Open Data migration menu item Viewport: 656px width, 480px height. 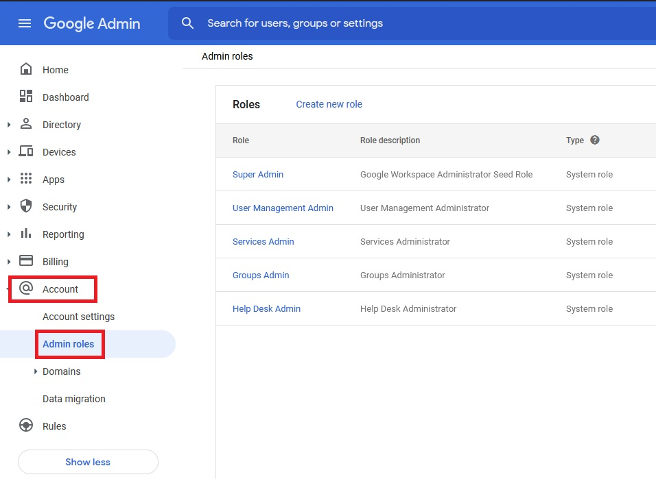click(74, 399)
